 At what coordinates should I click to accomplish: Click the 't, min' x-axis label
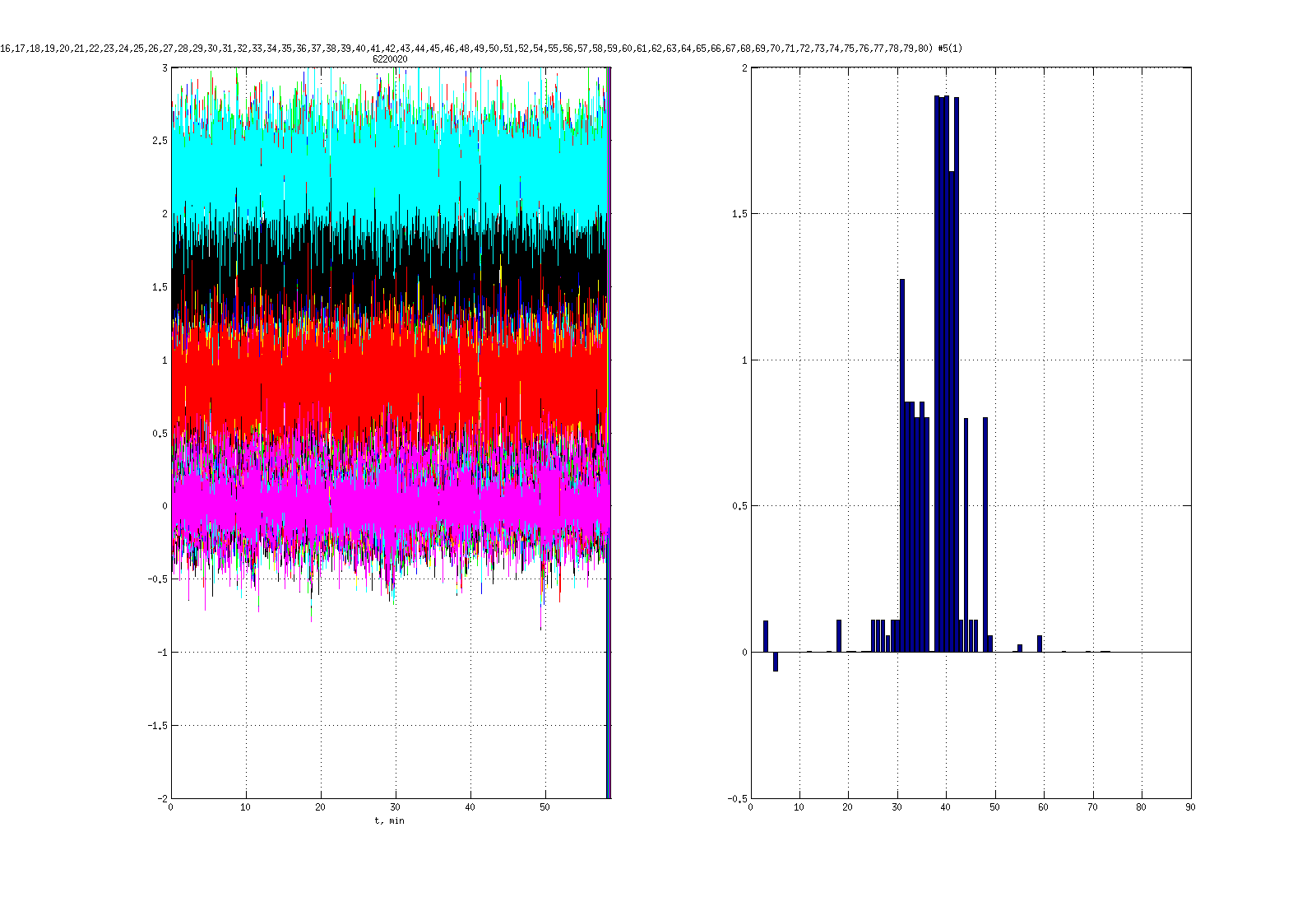(x=390, y=820)
